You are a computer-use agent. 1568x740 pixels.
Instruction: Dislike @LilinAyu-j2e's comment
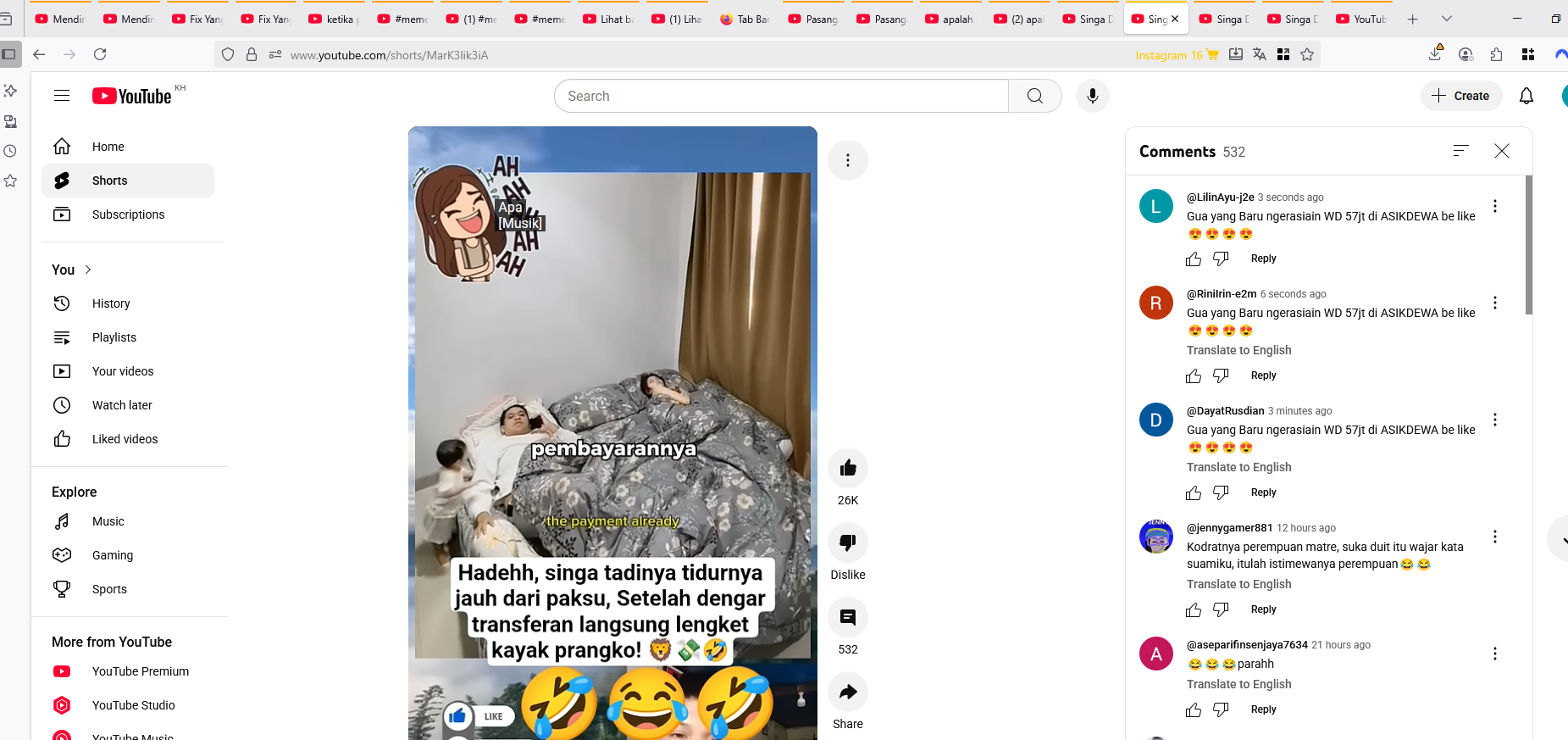(1221, 259)
